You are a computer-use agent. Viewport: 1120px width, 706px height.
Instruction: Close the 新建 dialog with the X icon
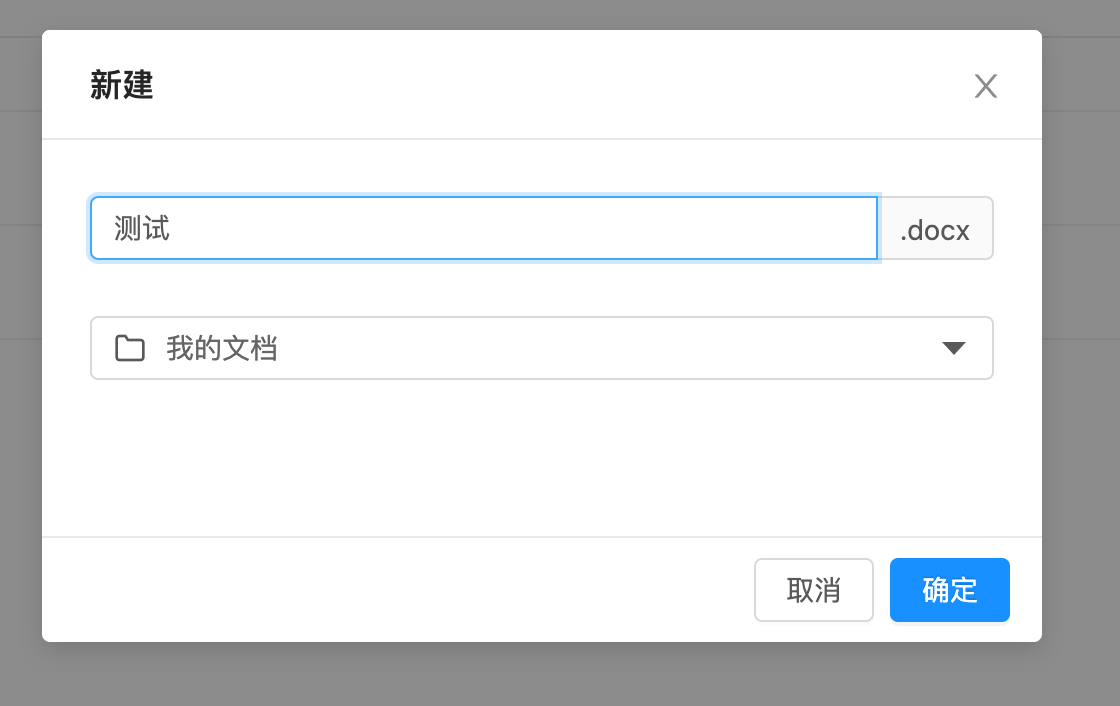point(986,87)
